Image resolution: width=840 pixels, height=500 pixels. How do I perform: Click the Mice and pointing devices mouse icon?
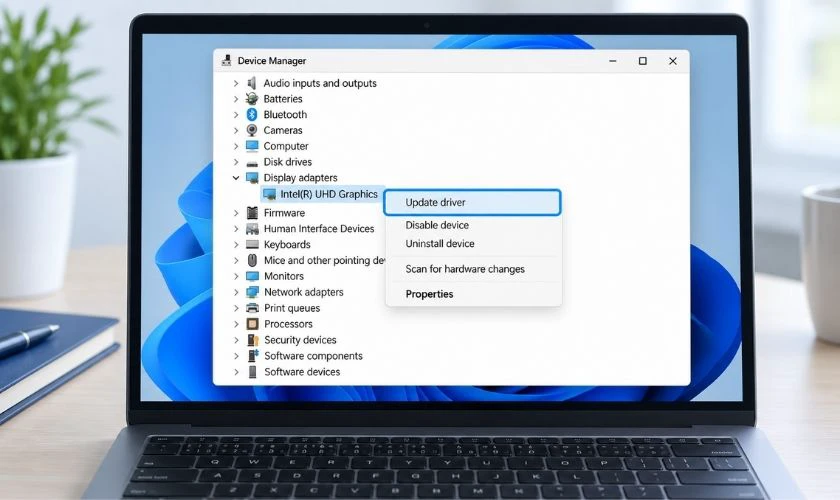(x=252, y=260)
